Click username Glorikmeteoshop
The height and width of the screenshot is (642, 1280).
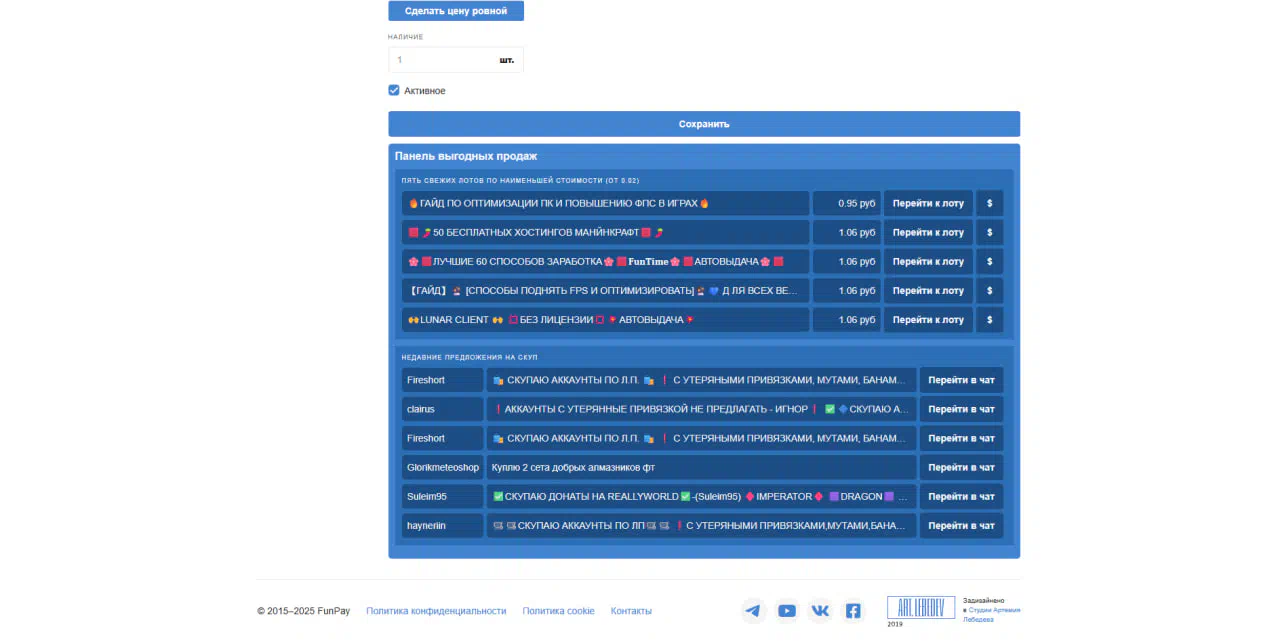[x=442, y=467]
